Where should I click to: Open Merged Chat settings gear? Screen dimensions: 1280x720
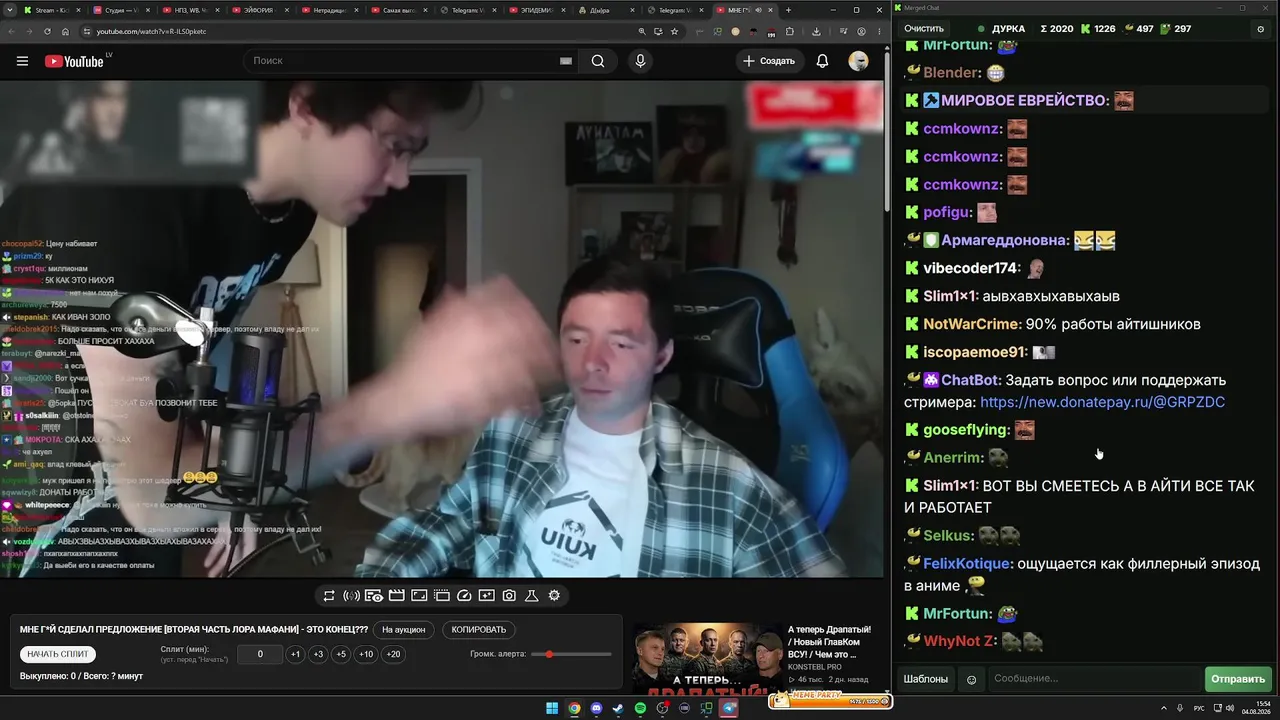click(1260, 29)
